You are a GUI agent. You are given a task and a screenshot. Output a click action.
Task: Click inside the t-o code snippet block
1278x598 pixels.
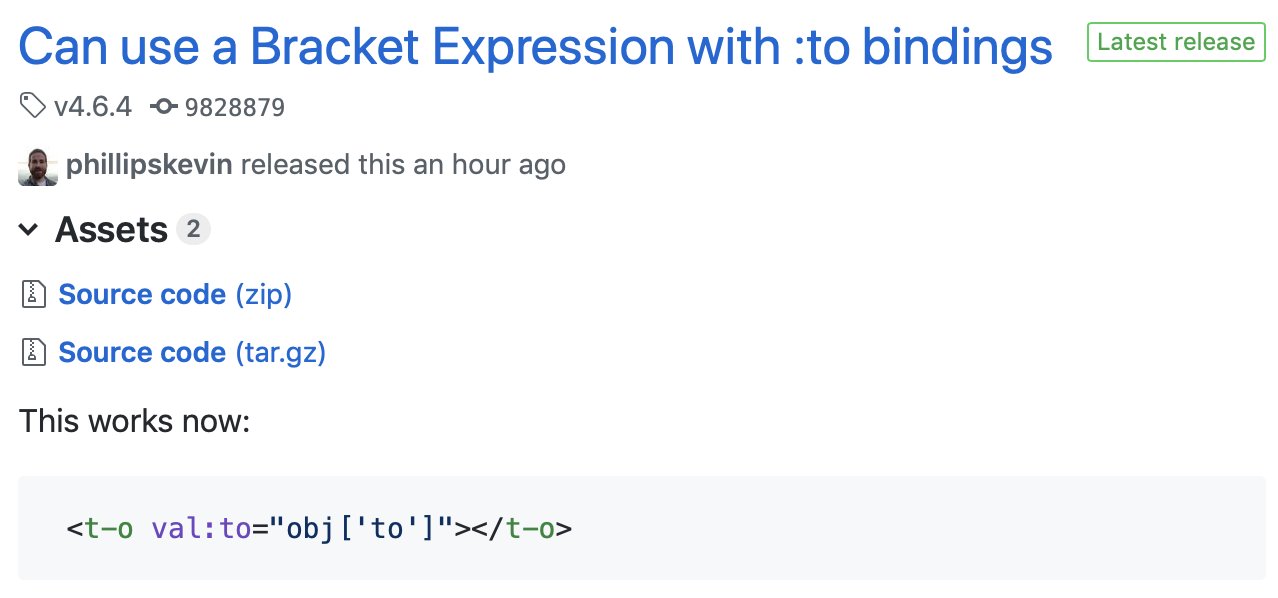[x=642, y=528]
